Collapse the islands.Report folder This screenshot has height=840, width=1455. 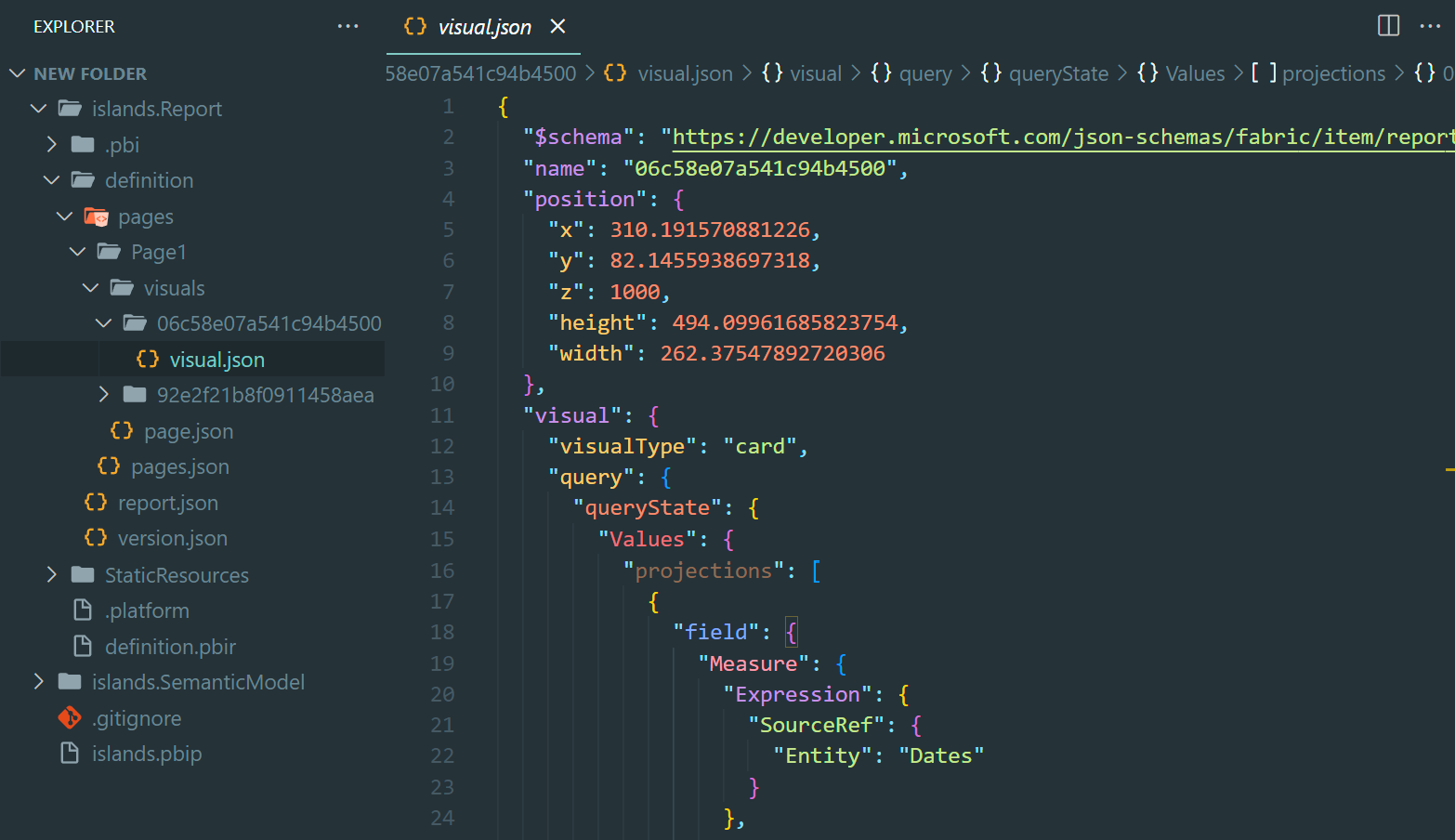pos(156,110)
